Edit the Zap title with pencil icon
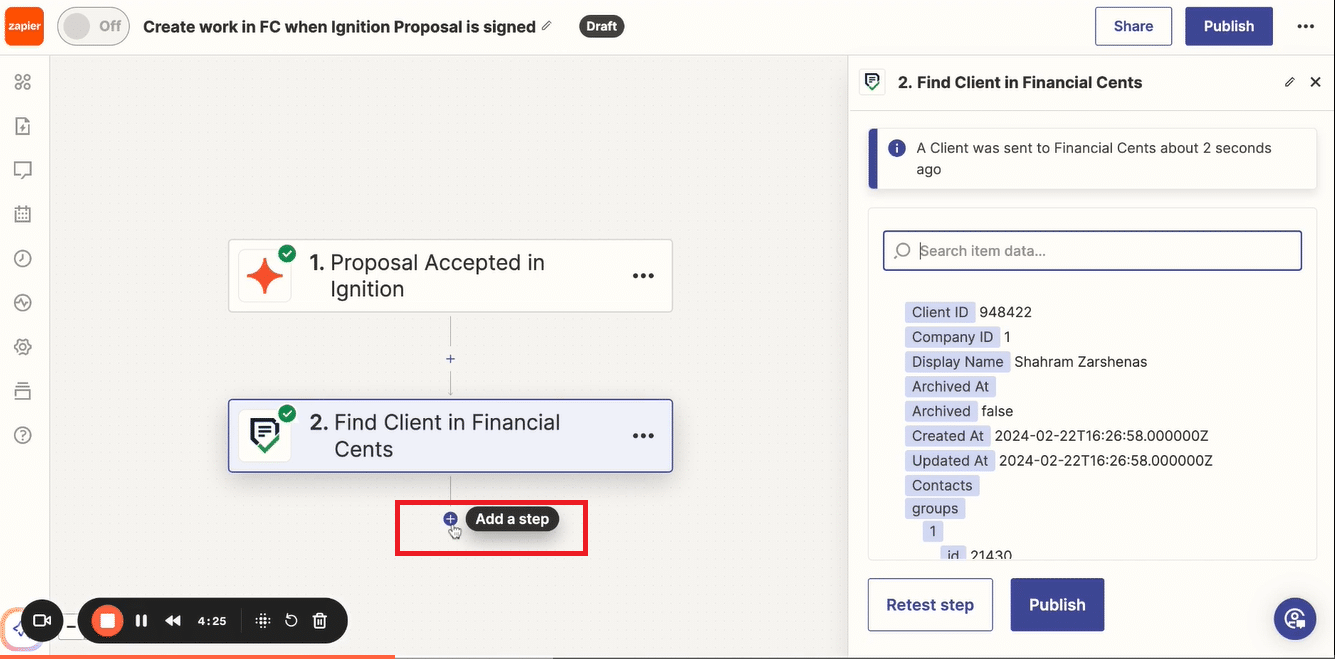The image size is (1335, 659). point(547,26)
